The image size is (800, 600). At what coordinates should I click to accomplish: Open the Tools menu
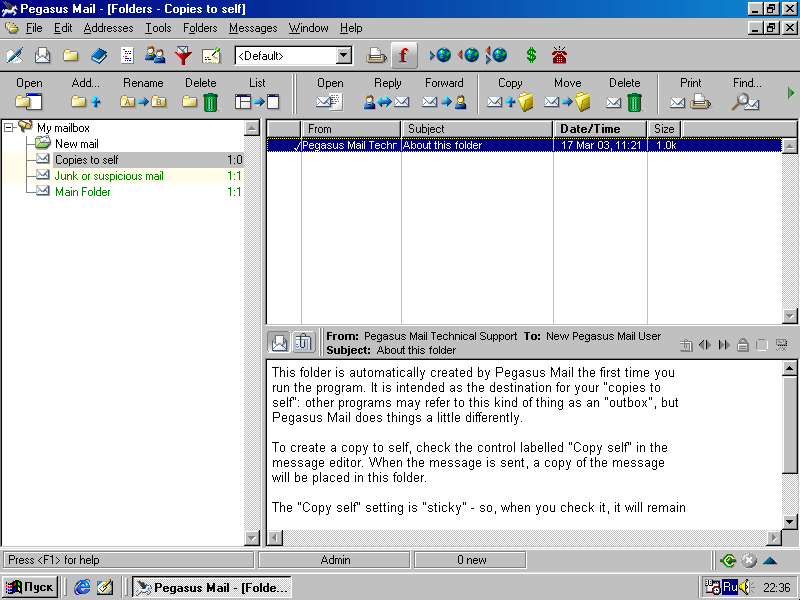[x=158, y=28]
